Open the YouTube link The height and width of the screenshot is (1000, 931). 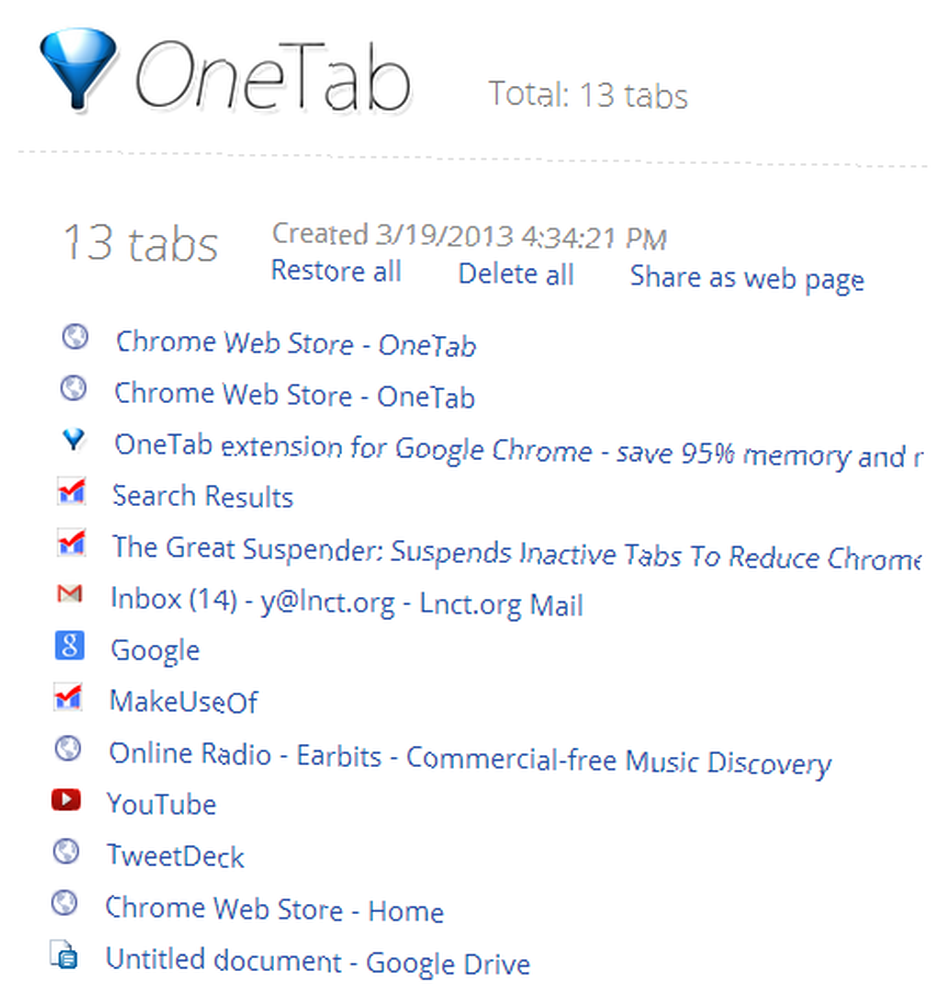pyautogui.click(x=161, y=804)
